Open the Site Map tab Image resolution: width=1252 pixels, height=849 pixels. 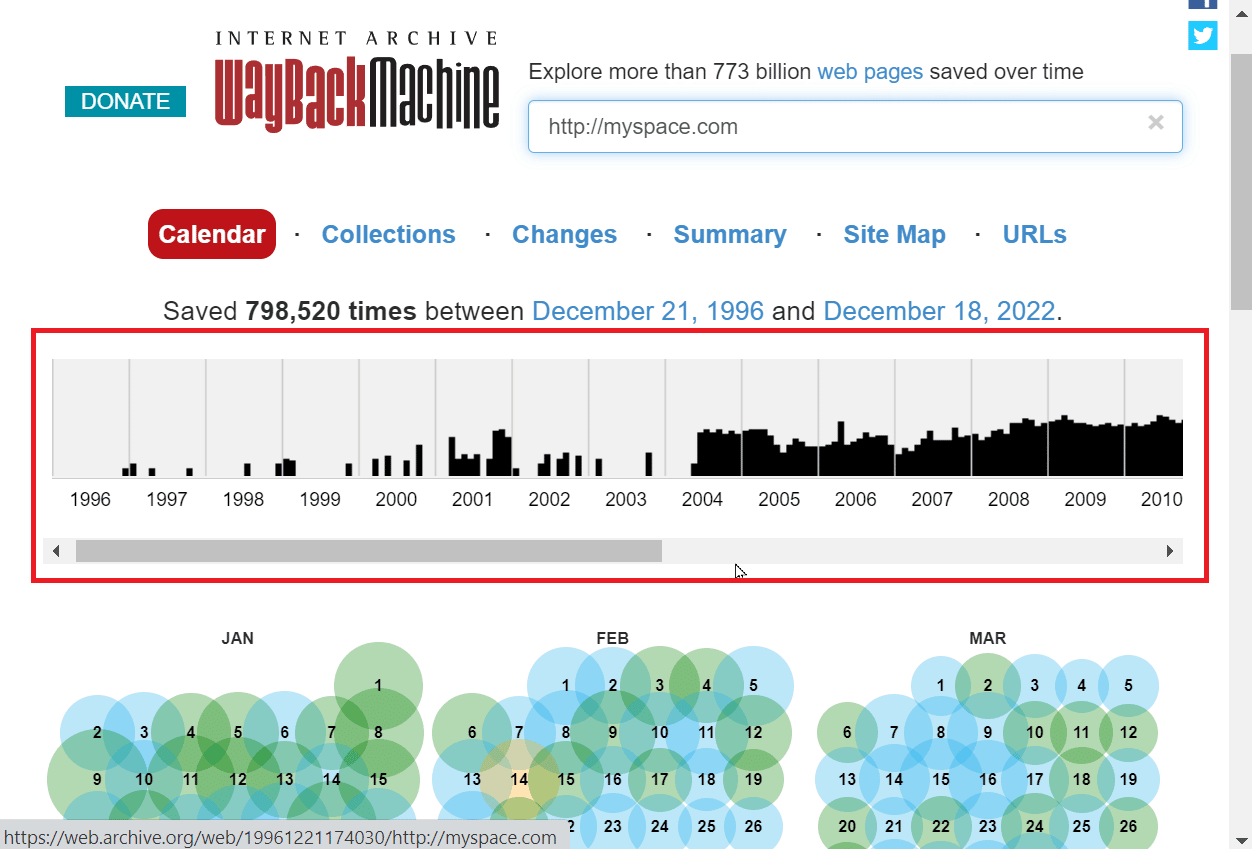coord(894,235)
